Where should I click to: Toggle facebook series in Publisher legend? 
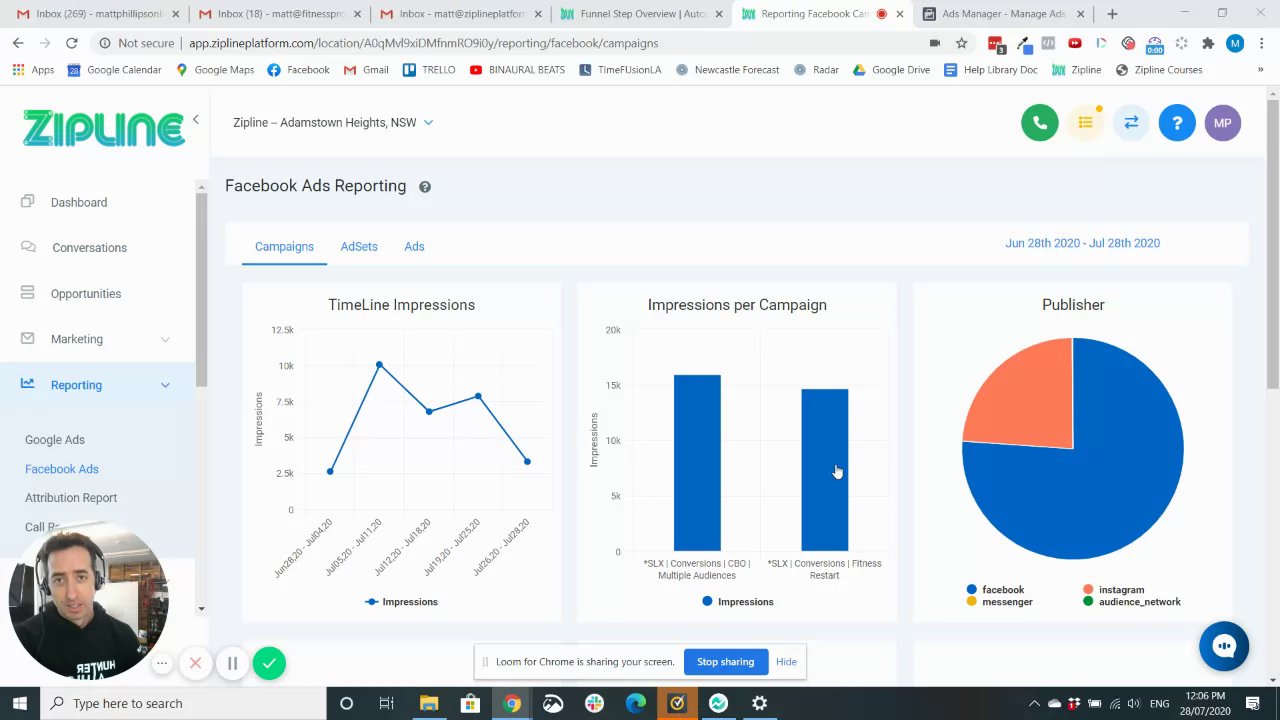(x=995, y=590)
